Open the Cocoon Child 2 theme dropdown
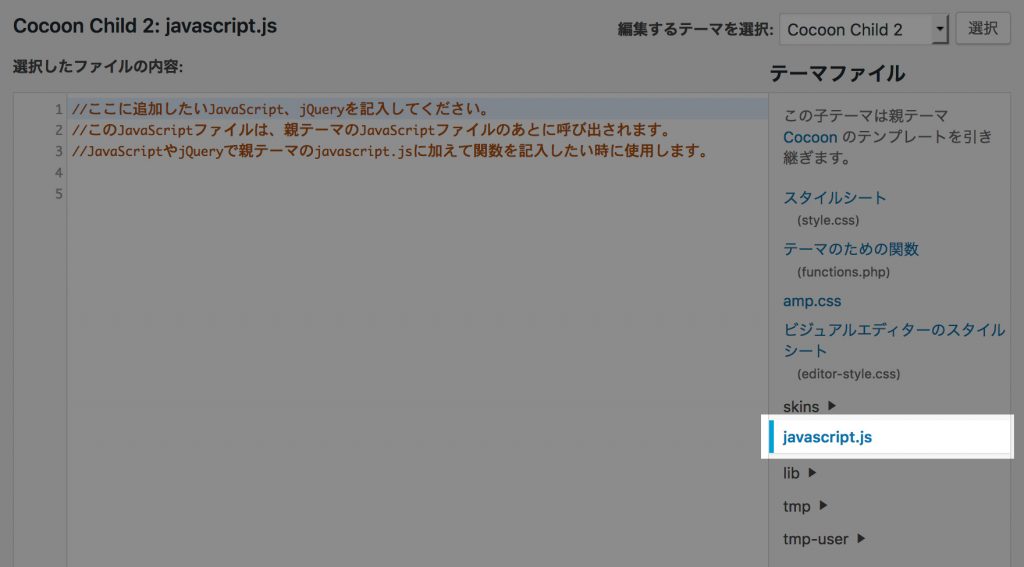Viewport: 1024px width, 567px height. 864,29
